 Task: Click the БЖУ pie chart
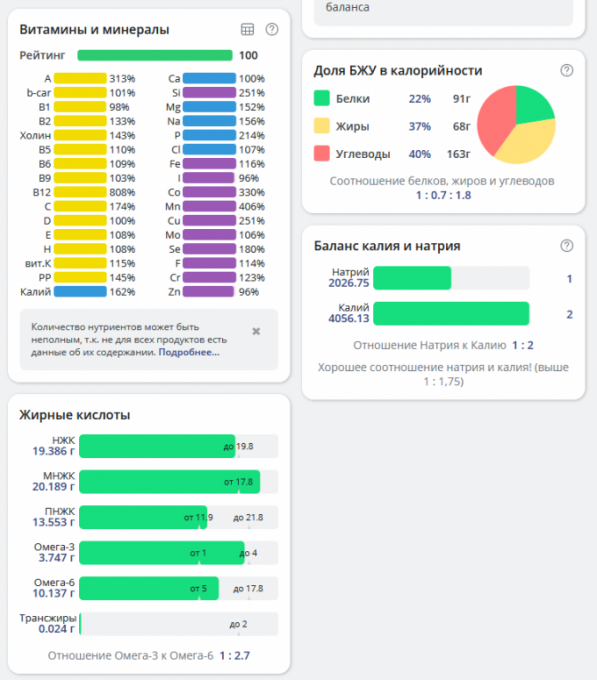pyautogui.click(x=516, y=125)
